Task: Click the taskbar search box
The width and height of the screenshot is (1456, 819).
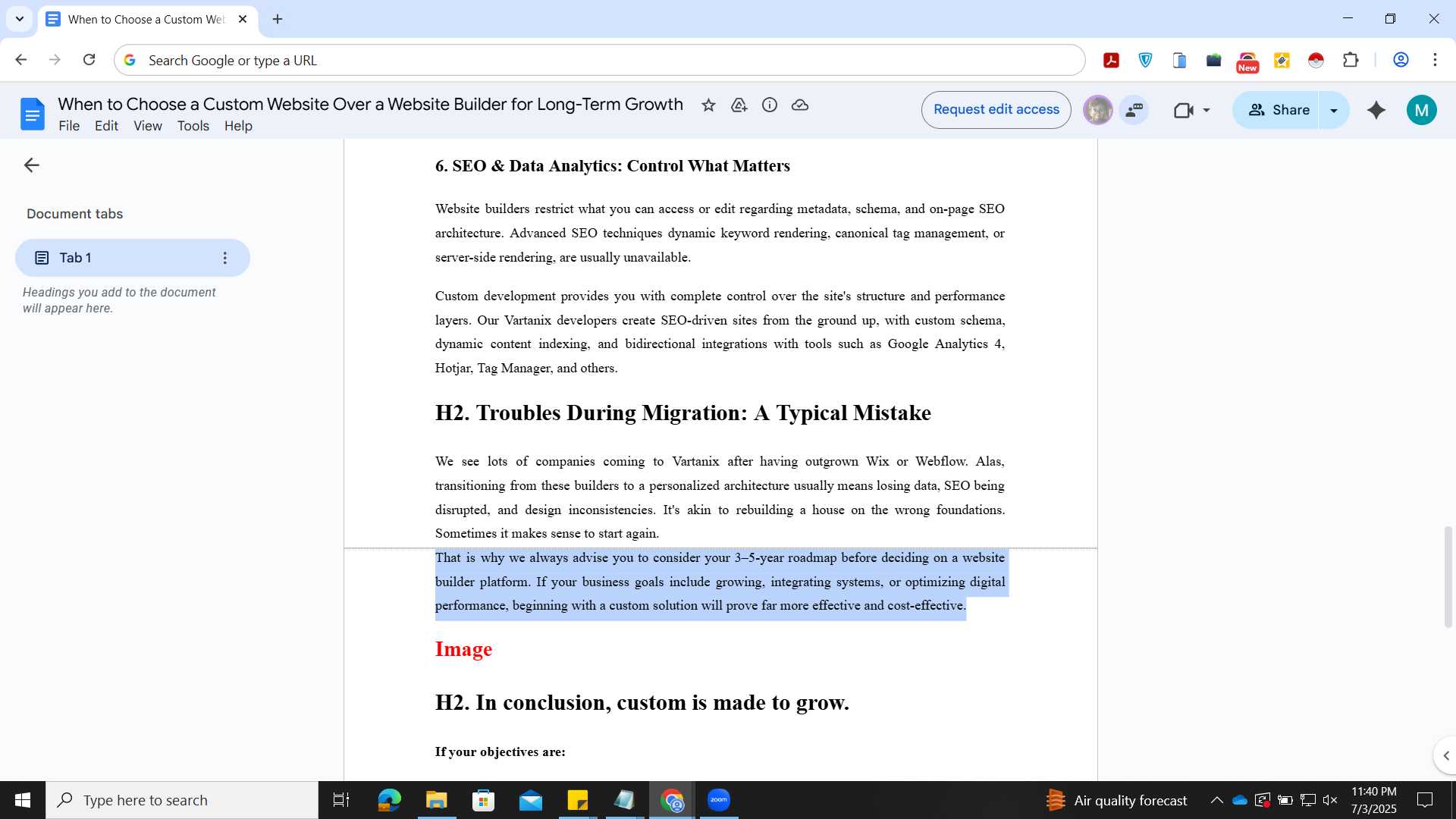Action: (x=182, y=800)
